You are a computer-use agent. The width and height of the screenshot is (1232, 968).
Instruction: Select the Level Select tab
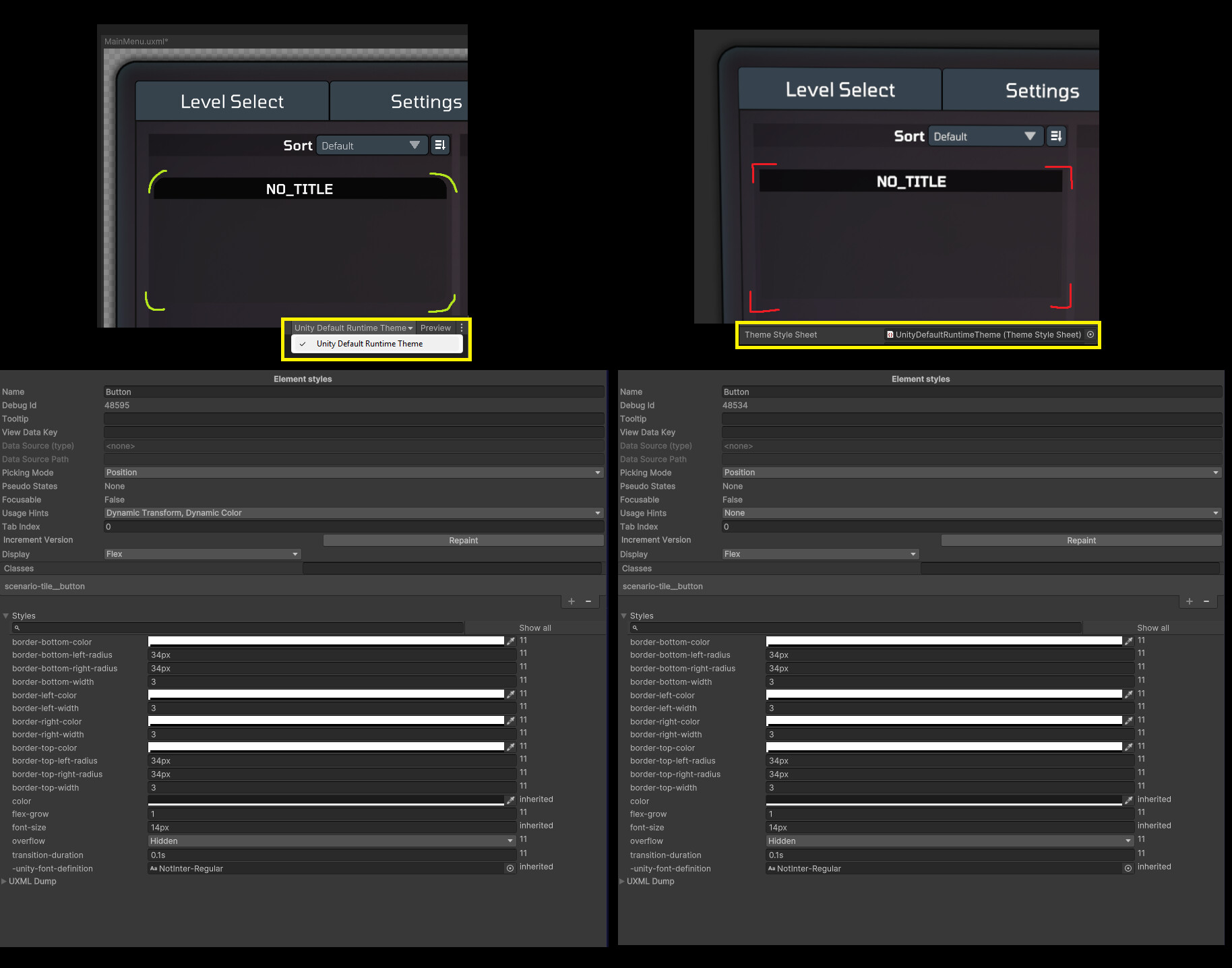(232, 101)
